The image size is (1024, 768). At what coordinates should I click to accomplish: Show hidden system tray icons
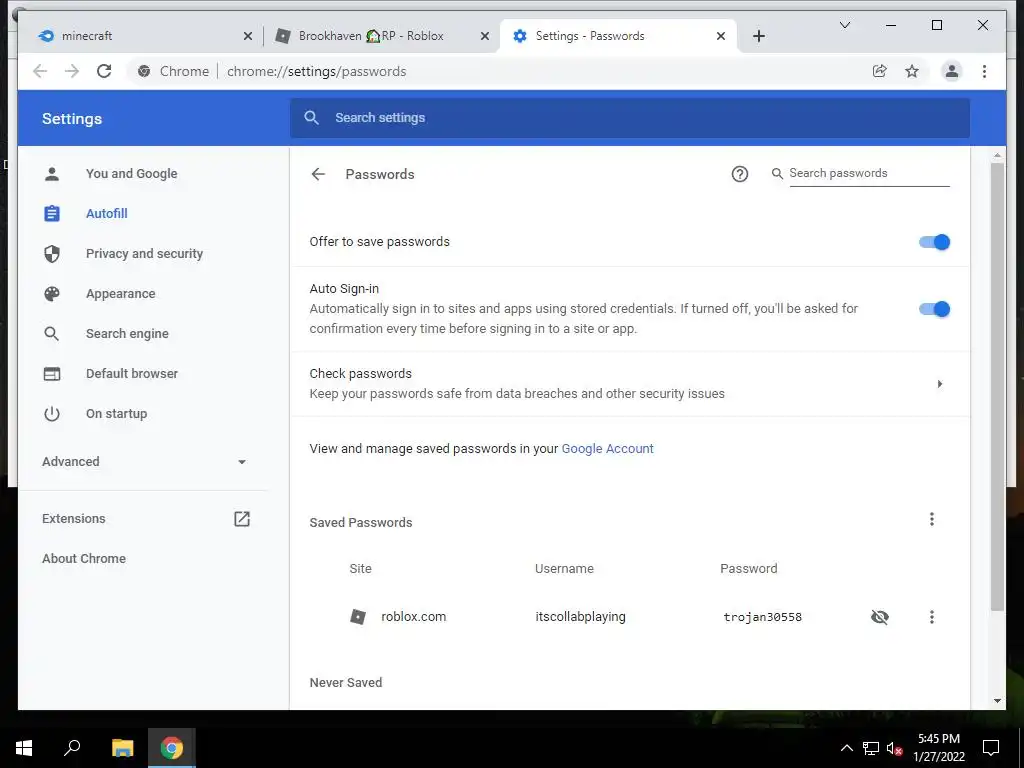pyautogui.click(x=846, y=748)
